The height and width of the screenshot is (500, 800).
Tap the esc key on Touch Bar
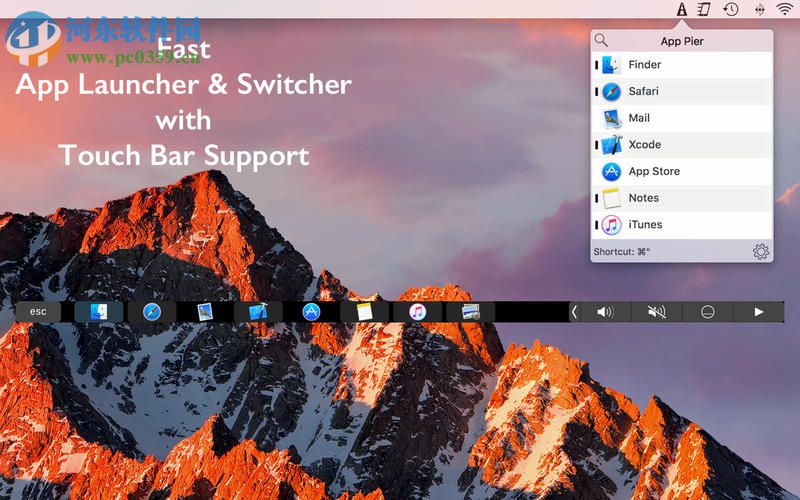coord(38,312)
